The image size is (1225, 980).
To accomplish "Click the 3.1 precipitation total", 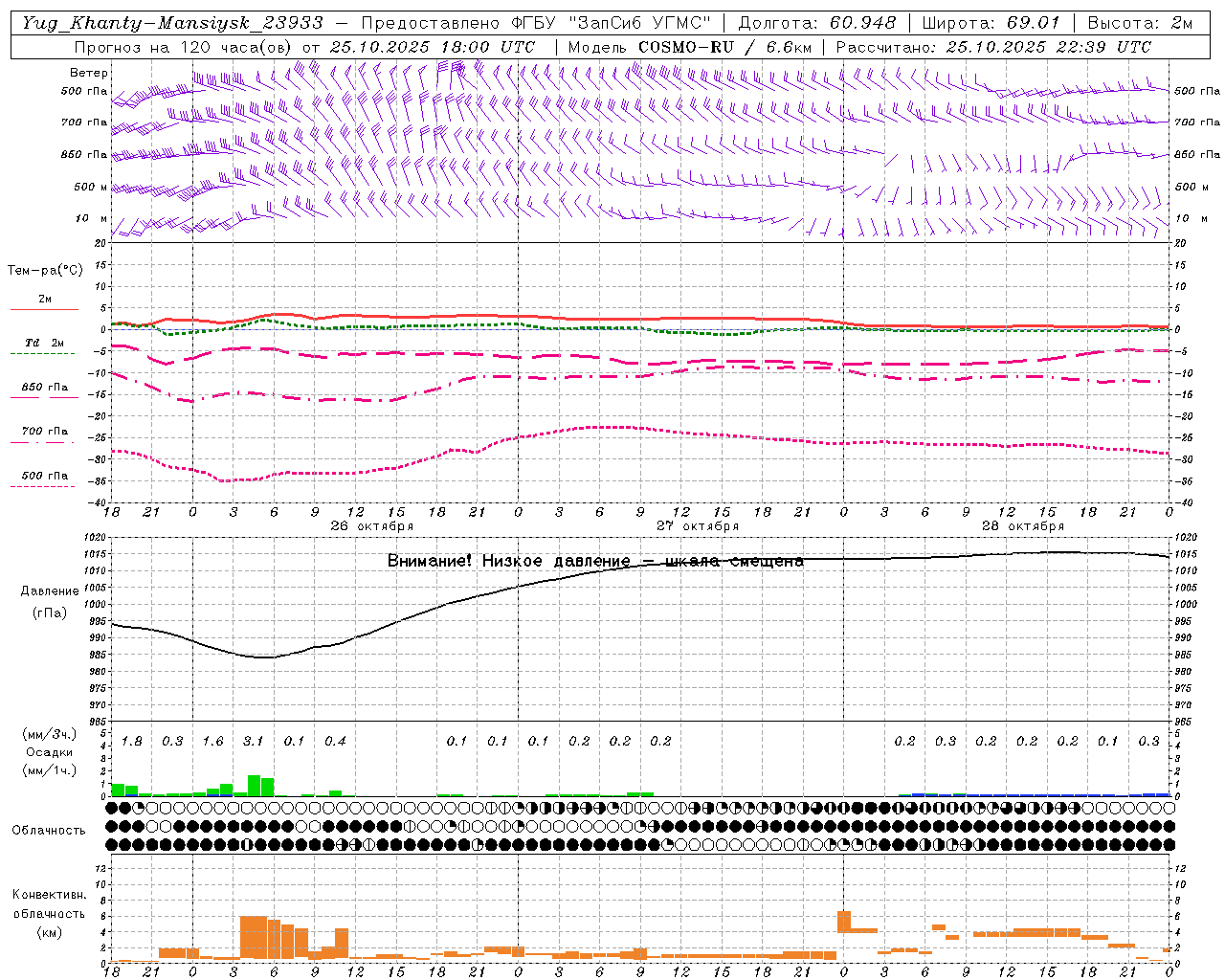I will [x=254, y=742].
